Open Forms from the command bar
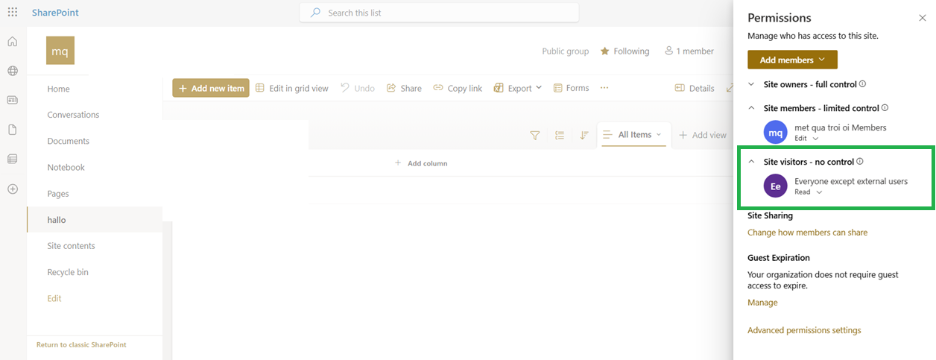The height and width of the screenshot is (360, 936). [x=571, y=88]
